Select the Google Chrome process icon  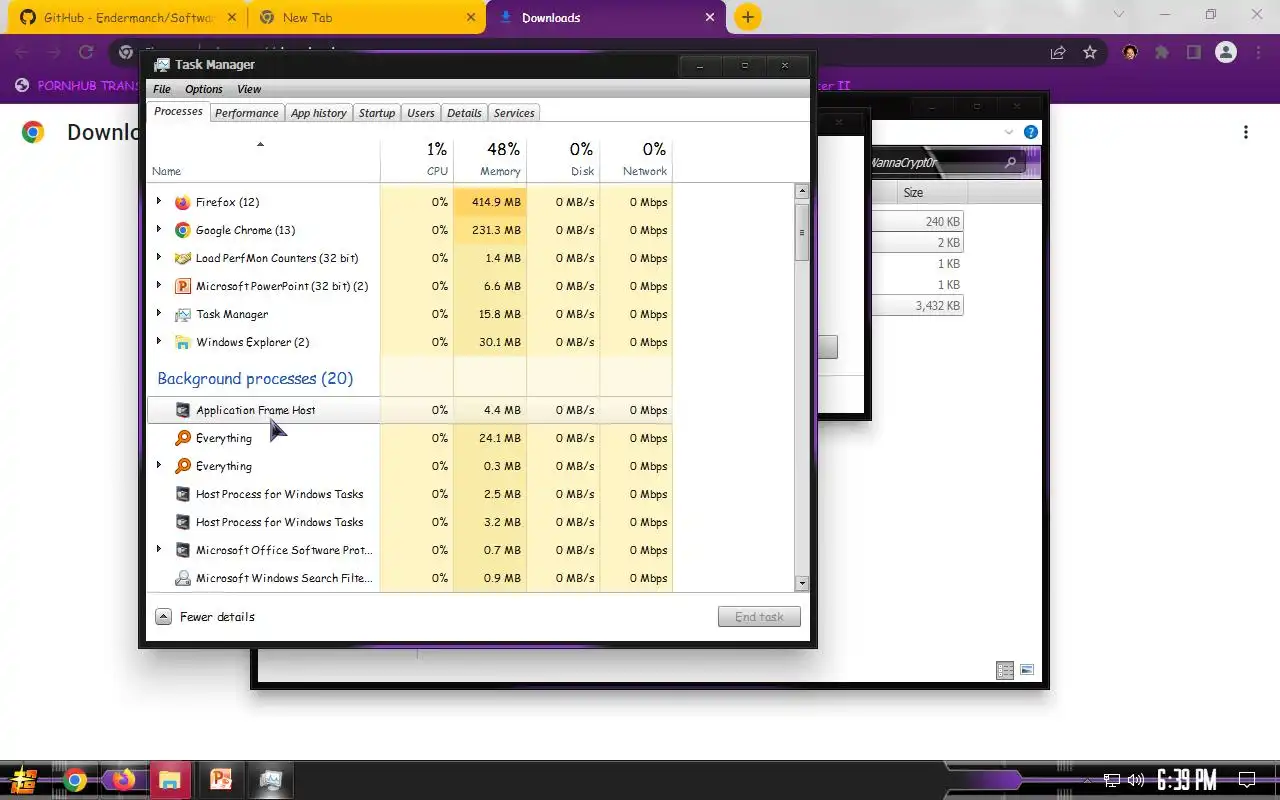coord(182,230)
